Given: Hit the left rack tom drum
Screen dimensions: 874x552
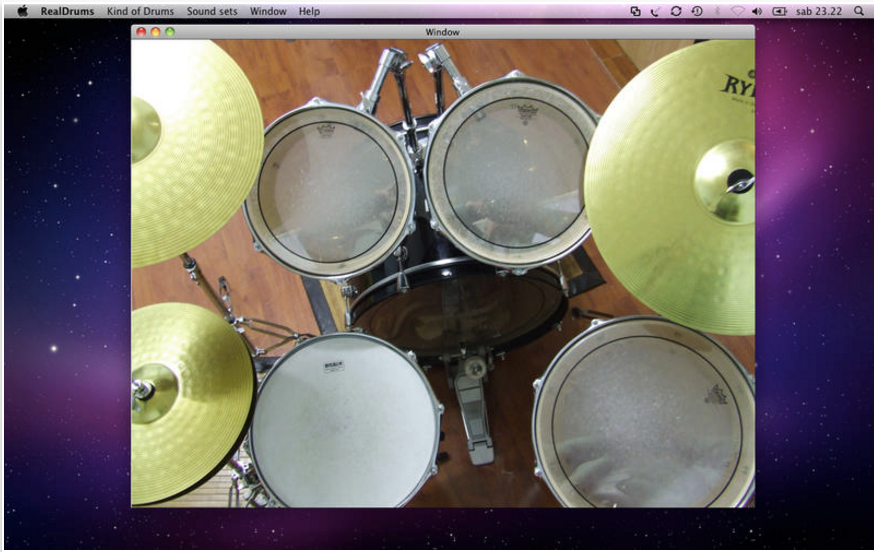Looking at the screenshot, I should [x=330, y=190].
